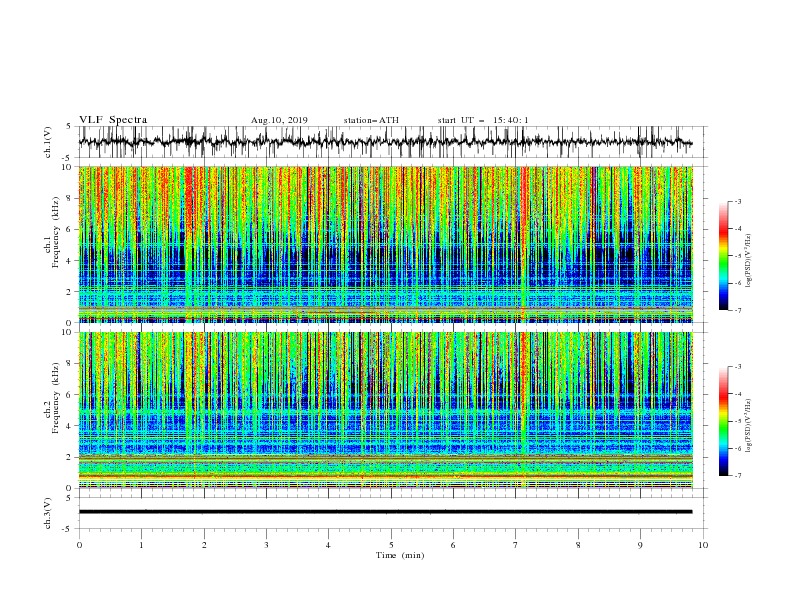Click the "VLF Spectra" plot title
This screenshot has height=612, width=792.
tap(113, 120)
